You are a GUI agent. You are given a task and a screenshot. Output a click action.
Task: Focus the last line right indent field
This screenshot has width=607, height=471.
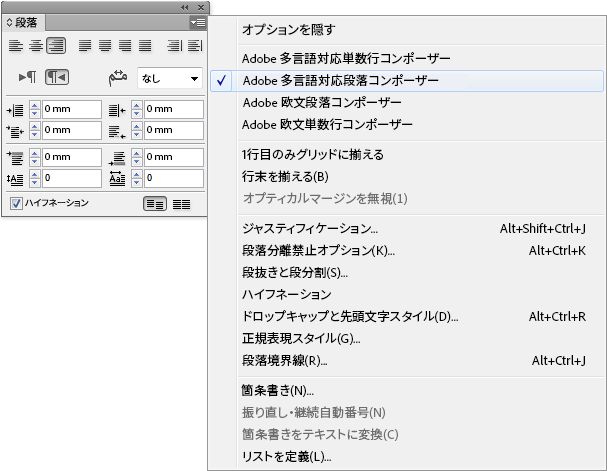(174, 130)
